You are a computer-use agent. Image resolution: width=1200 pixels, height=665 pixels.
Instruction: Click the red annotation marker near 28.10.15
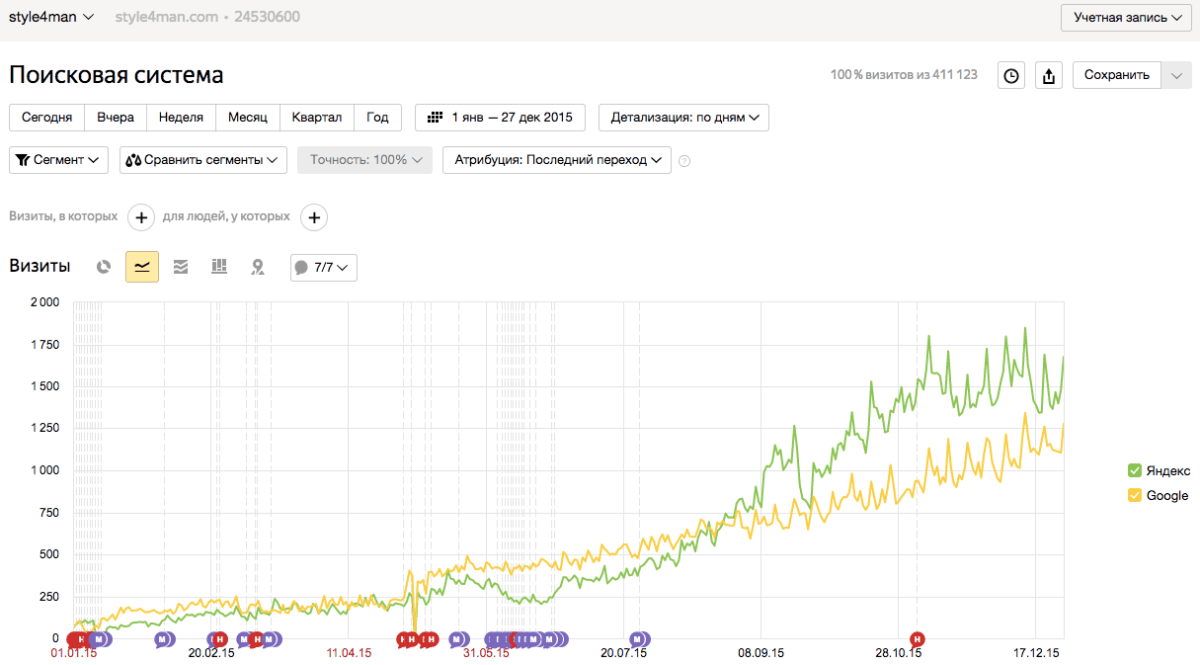pos(917,639)
